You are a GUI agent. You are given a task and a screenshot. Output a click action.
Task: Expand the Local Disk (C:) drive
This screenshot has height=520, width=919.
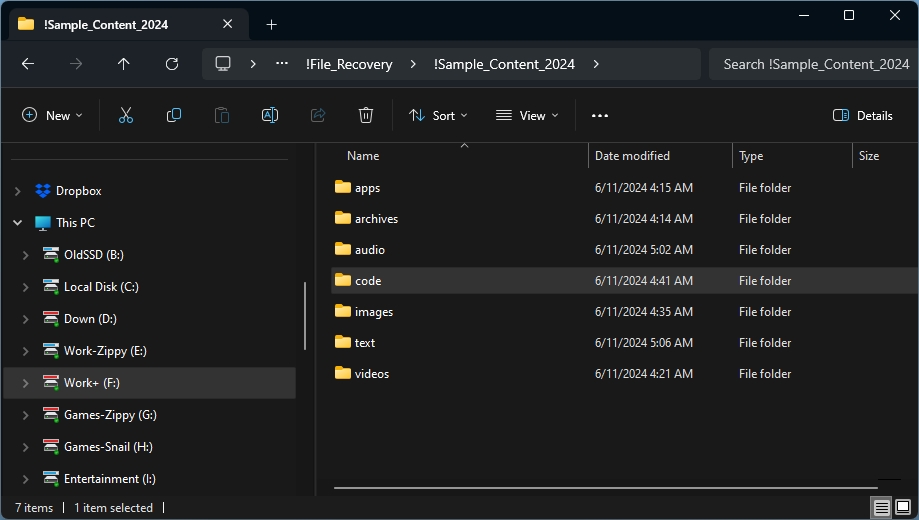click(x=26, y=287)
